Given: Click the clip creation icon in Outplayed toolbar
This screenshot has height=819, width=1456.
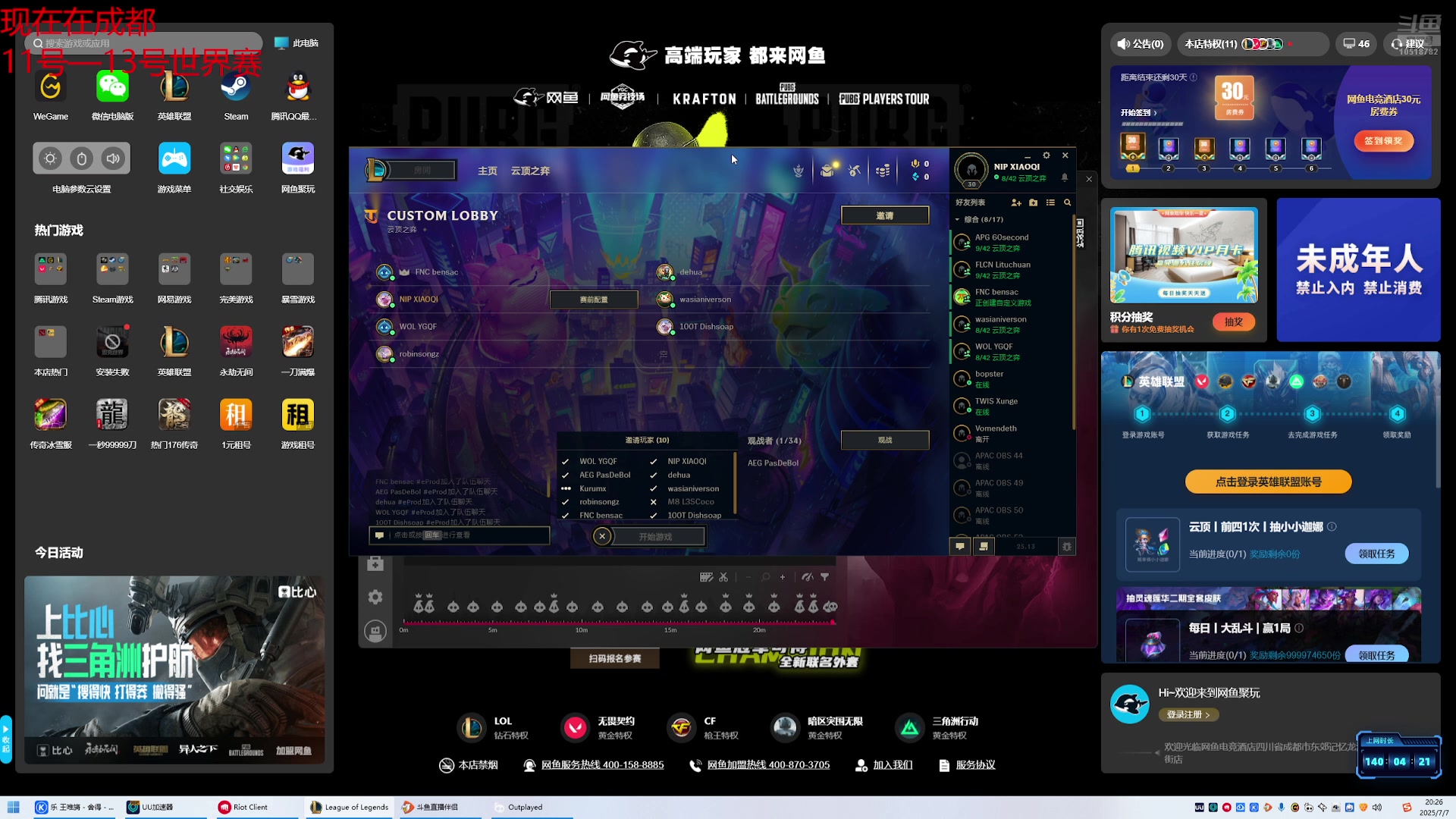Looking at the screenshot, I should [706, 577].
